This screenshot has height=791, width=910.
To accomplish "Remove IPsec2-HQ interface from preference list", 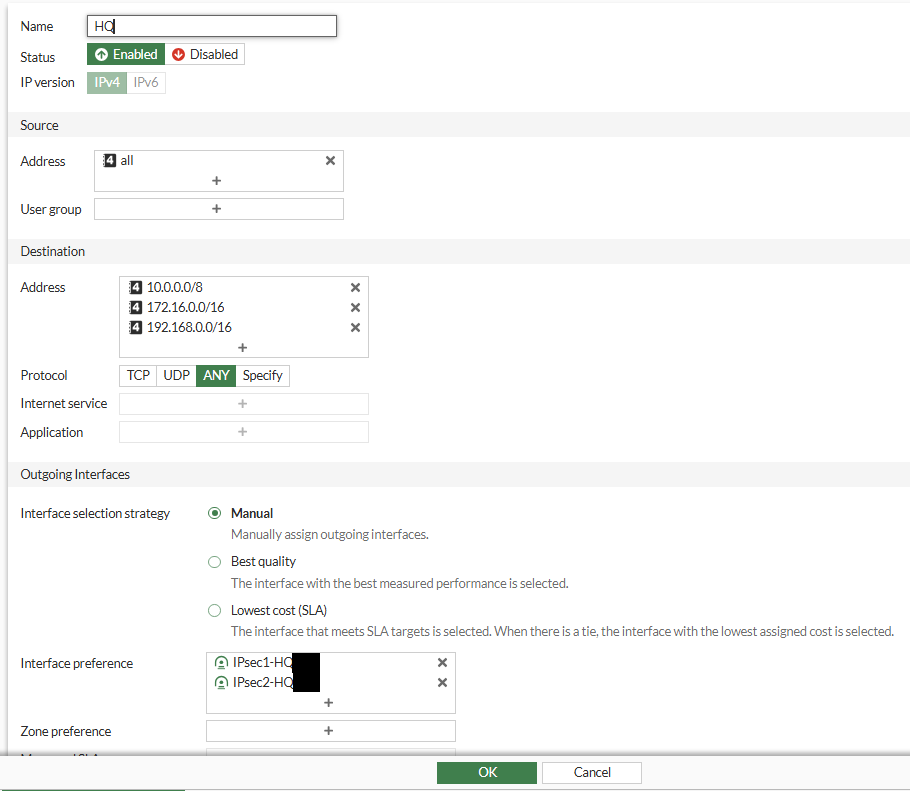I will point(442,682).
